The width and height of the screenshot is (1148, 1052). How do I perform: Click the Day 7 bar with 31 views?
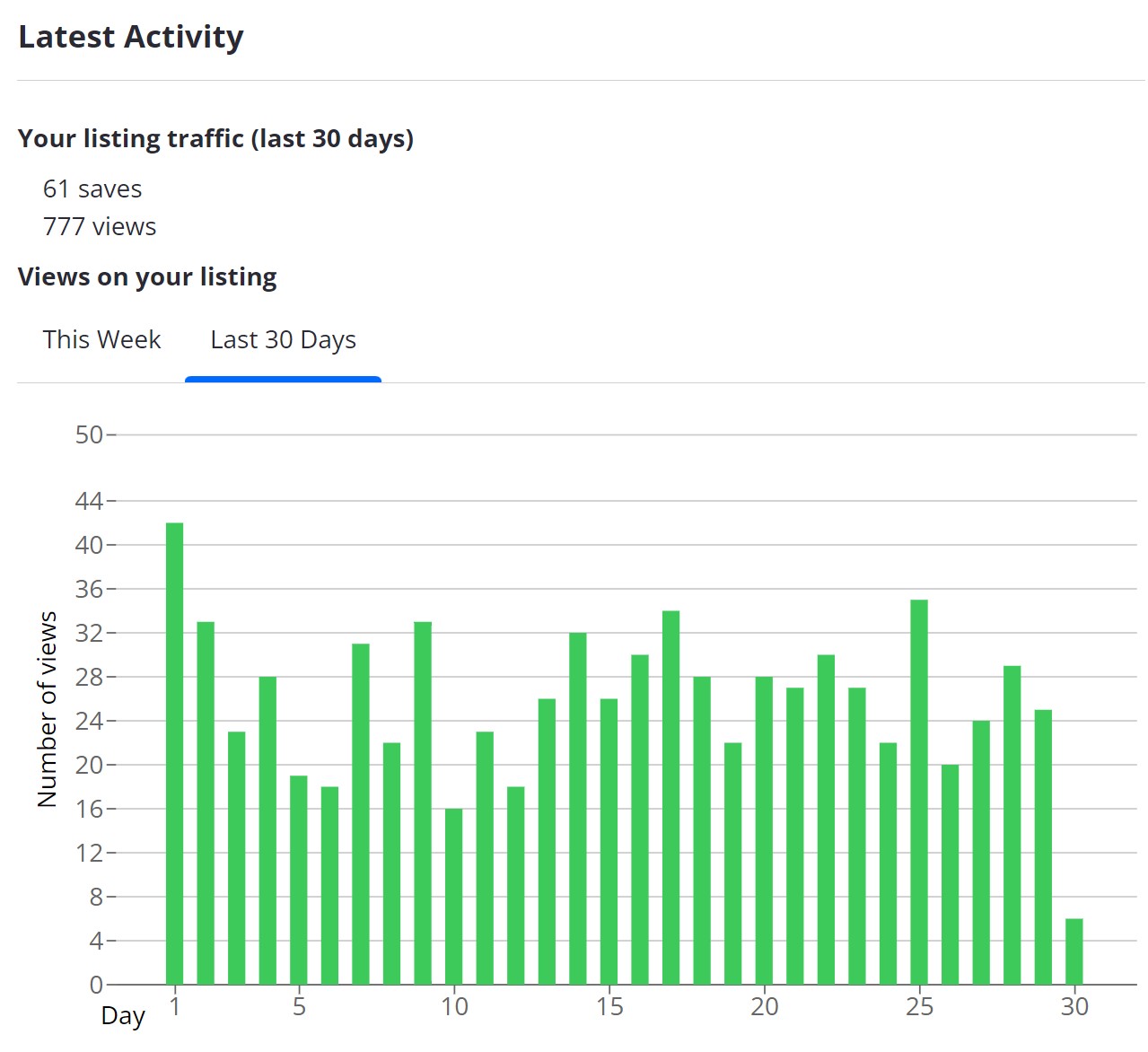361,813
